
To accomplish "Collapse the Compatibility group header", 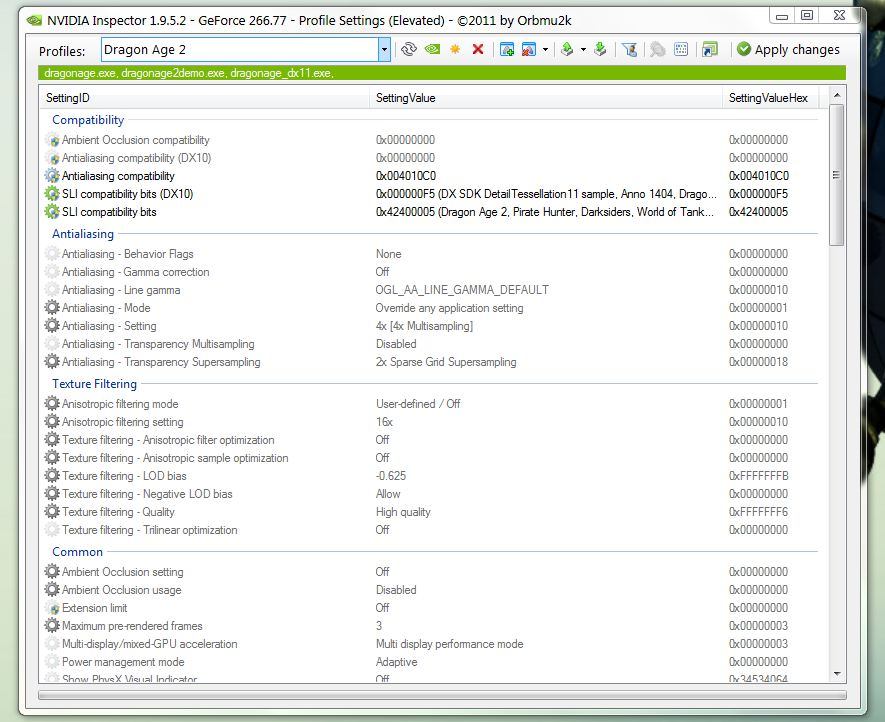I will (88, 120).
